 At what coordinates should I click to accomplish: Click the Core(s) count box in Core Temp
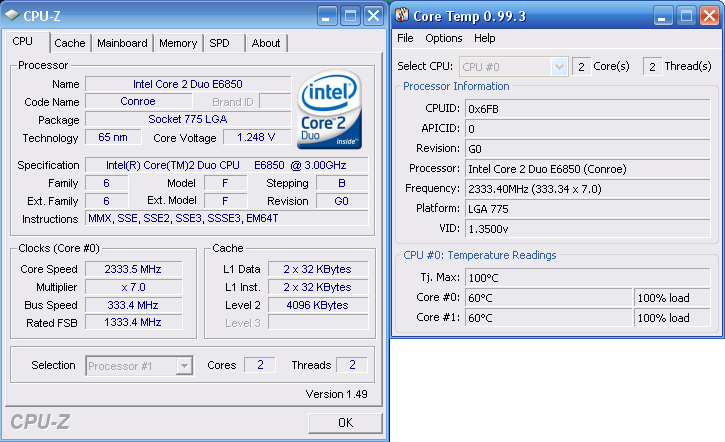(x=581, y=67)
